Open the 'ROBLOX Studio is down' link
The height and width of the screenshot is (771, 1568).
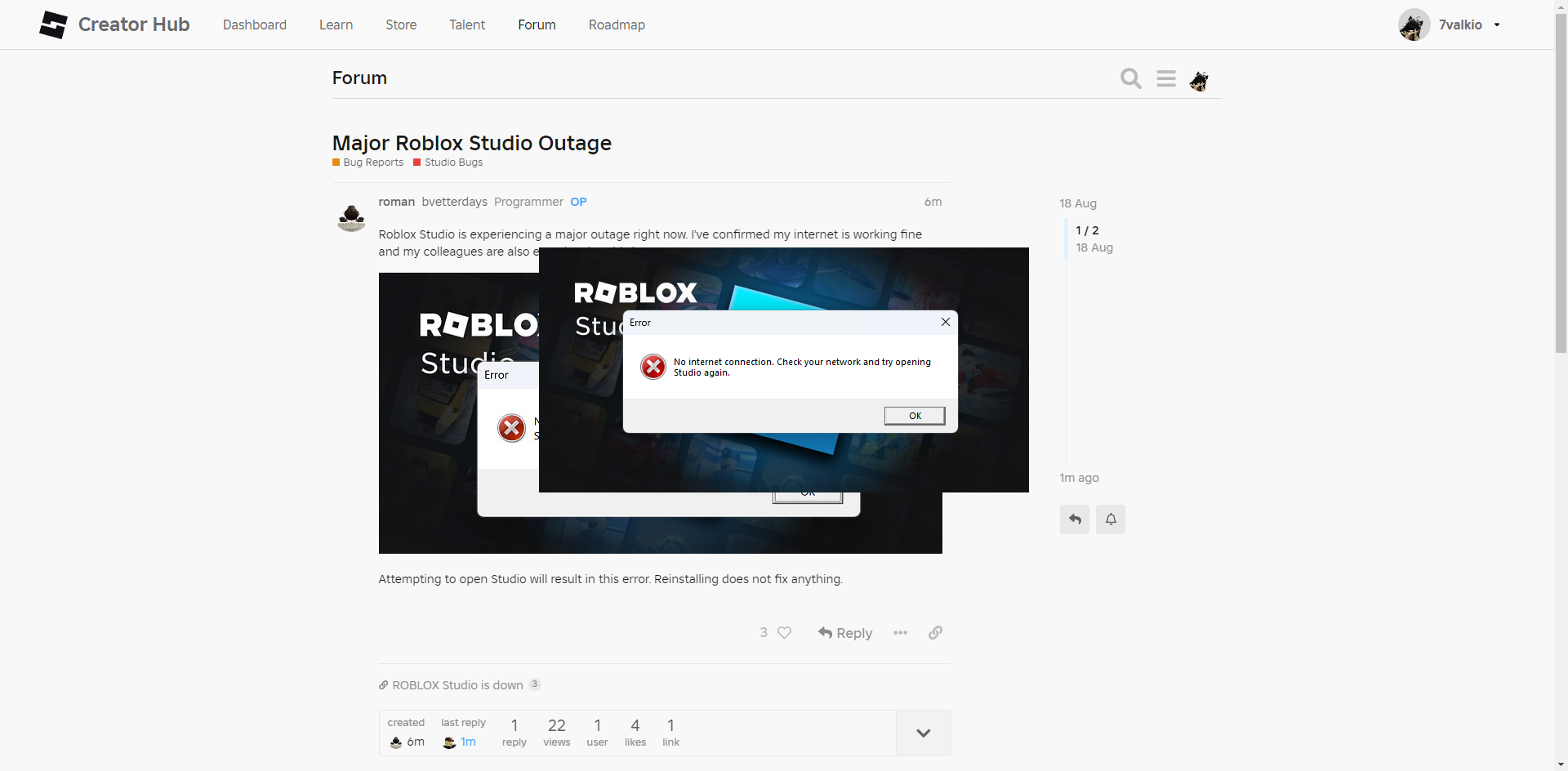tap(457, 685)
